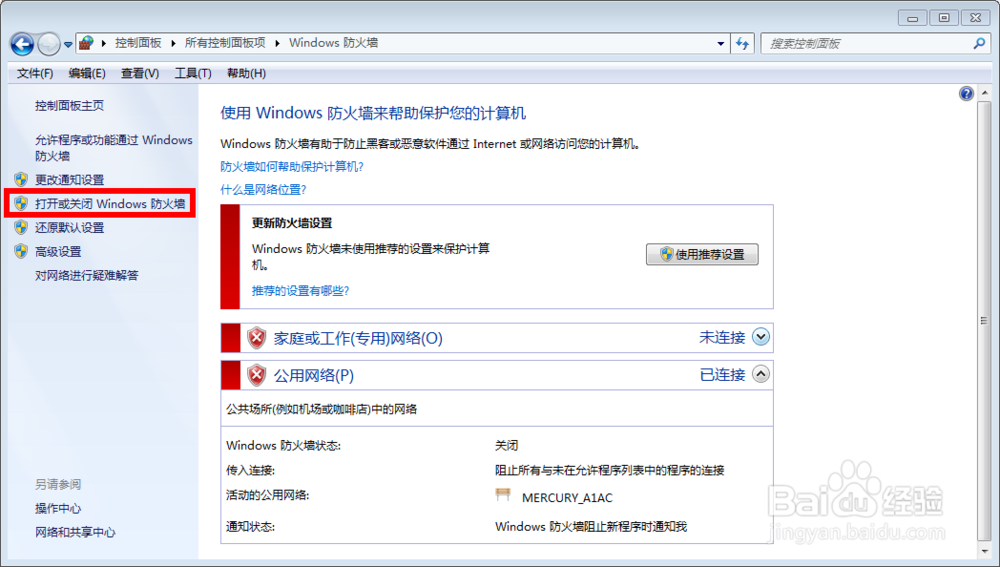This screenshot has height=567, width=1000.
Task: Click the back navigation arrow button
Action: (22, 44)
